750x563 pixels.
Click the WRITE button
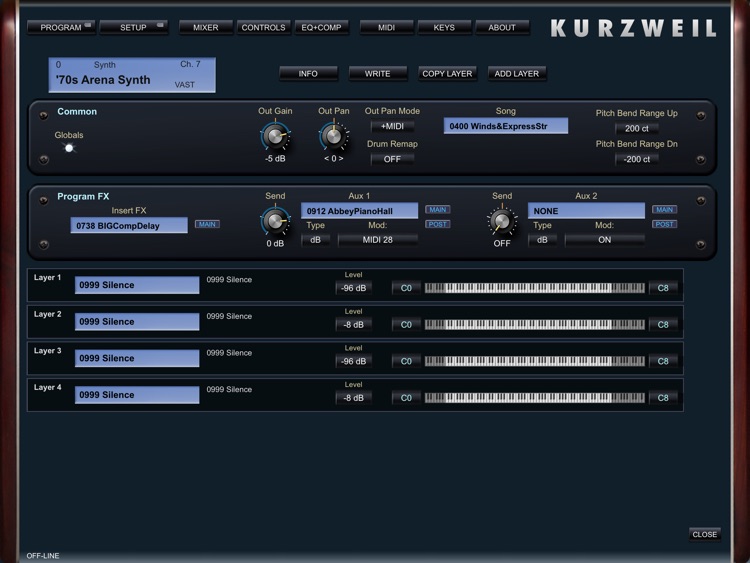click(378, 74)
